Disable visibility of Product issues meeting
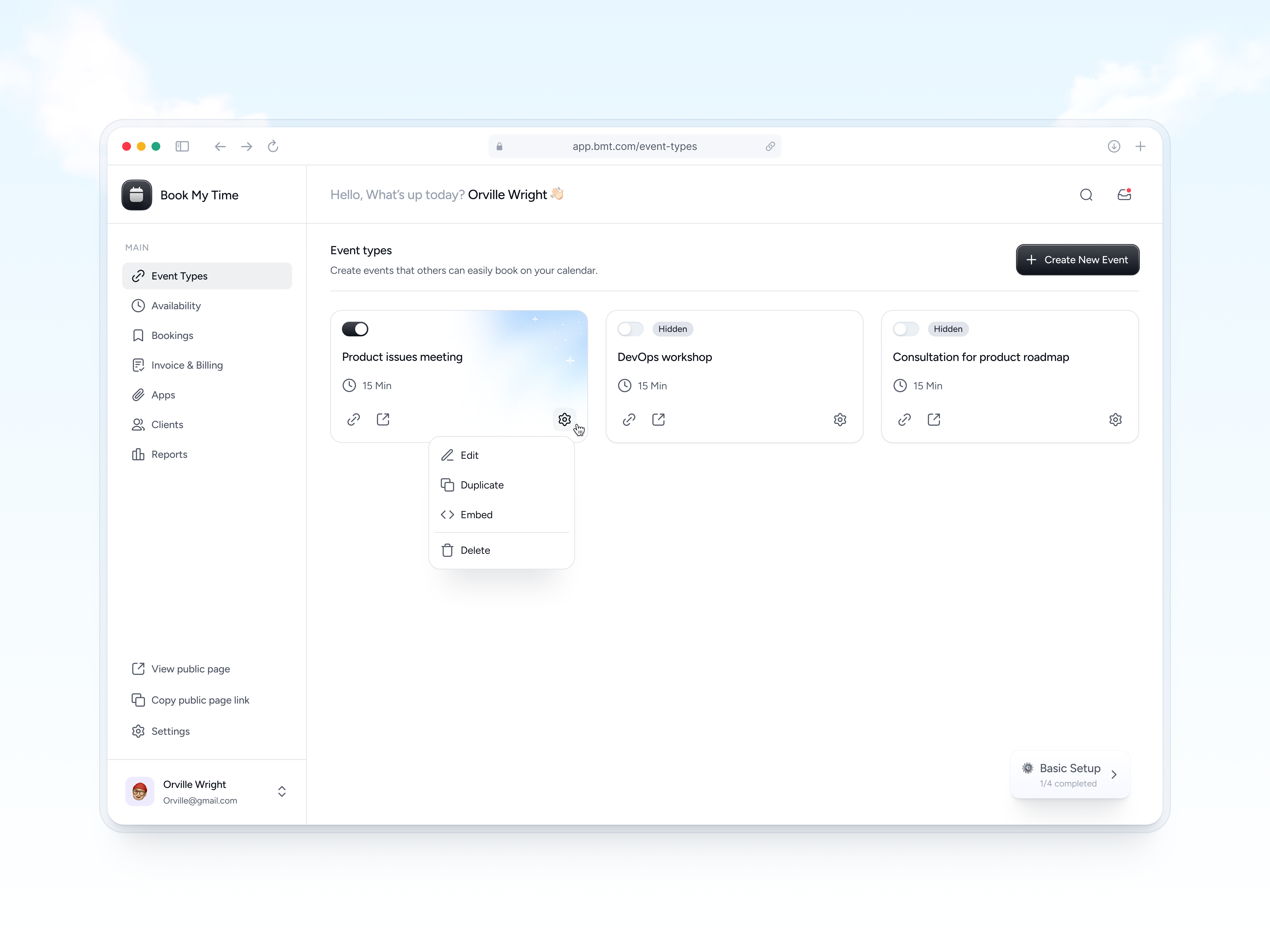1270x952 pixels. pos(355,329)
